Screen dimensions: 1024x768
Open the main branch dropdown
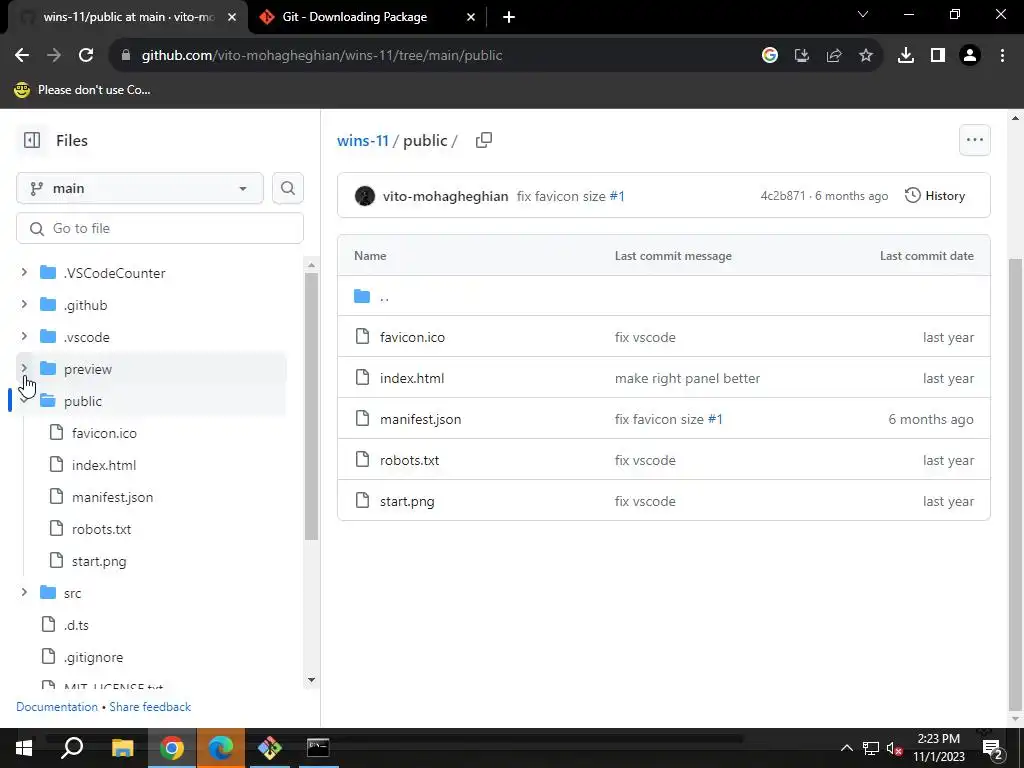click(140, 188)
